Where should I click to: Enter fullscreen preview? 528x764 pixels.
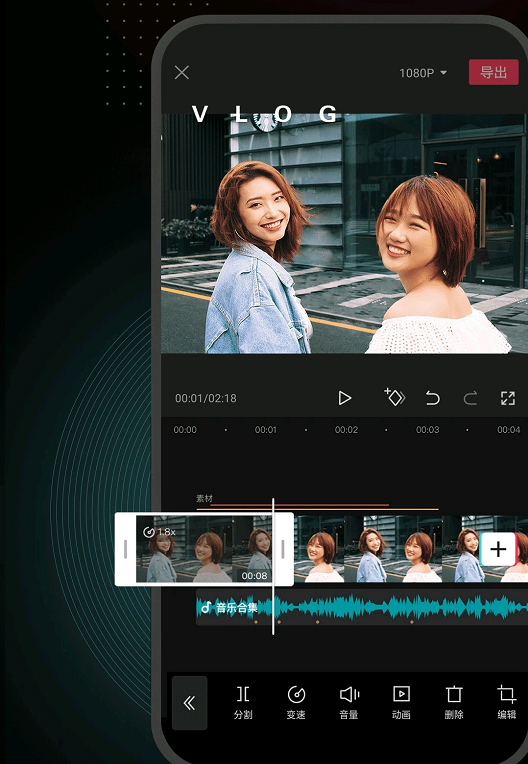click(x=508, y=398)
